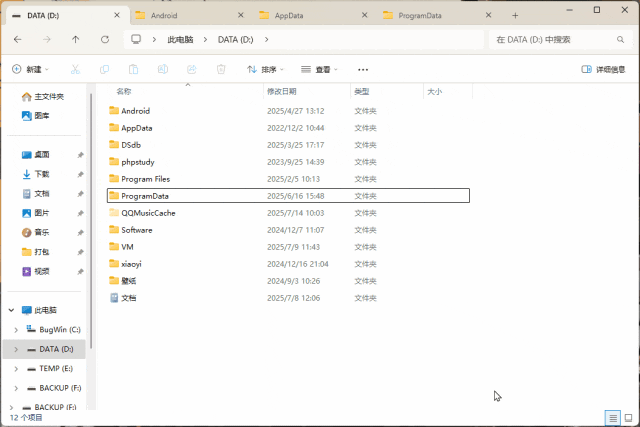This screenshot has width=640, height=427.
Task: Select the QQMusicCache folder row
Action: point(288,213)
